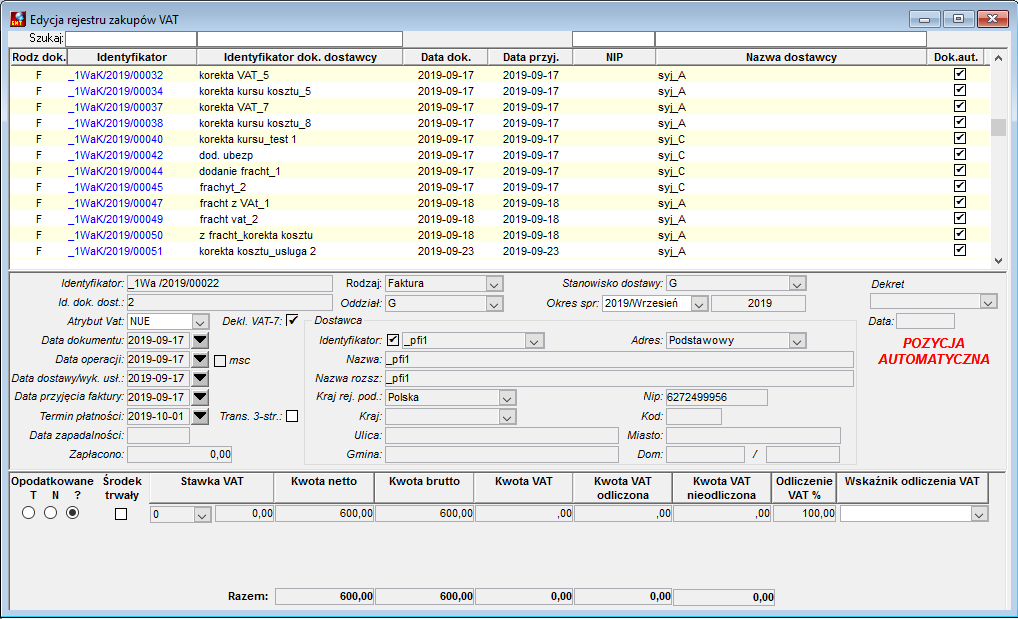Open the Termin płatności date picker arrow

pos(200,416)
